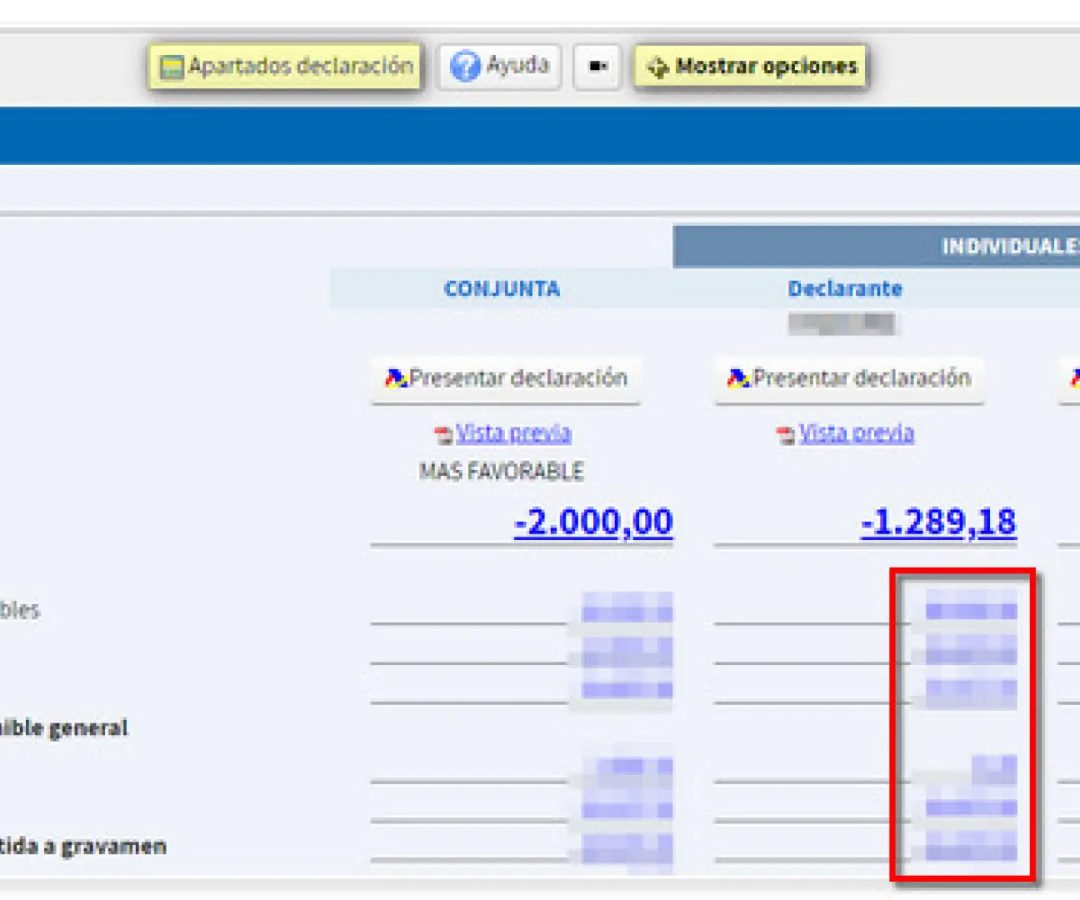Click the tax agency logo in Declarante button
This screenshot has height=900, width=1080.
pyautogui.click(x=739, y=378)
